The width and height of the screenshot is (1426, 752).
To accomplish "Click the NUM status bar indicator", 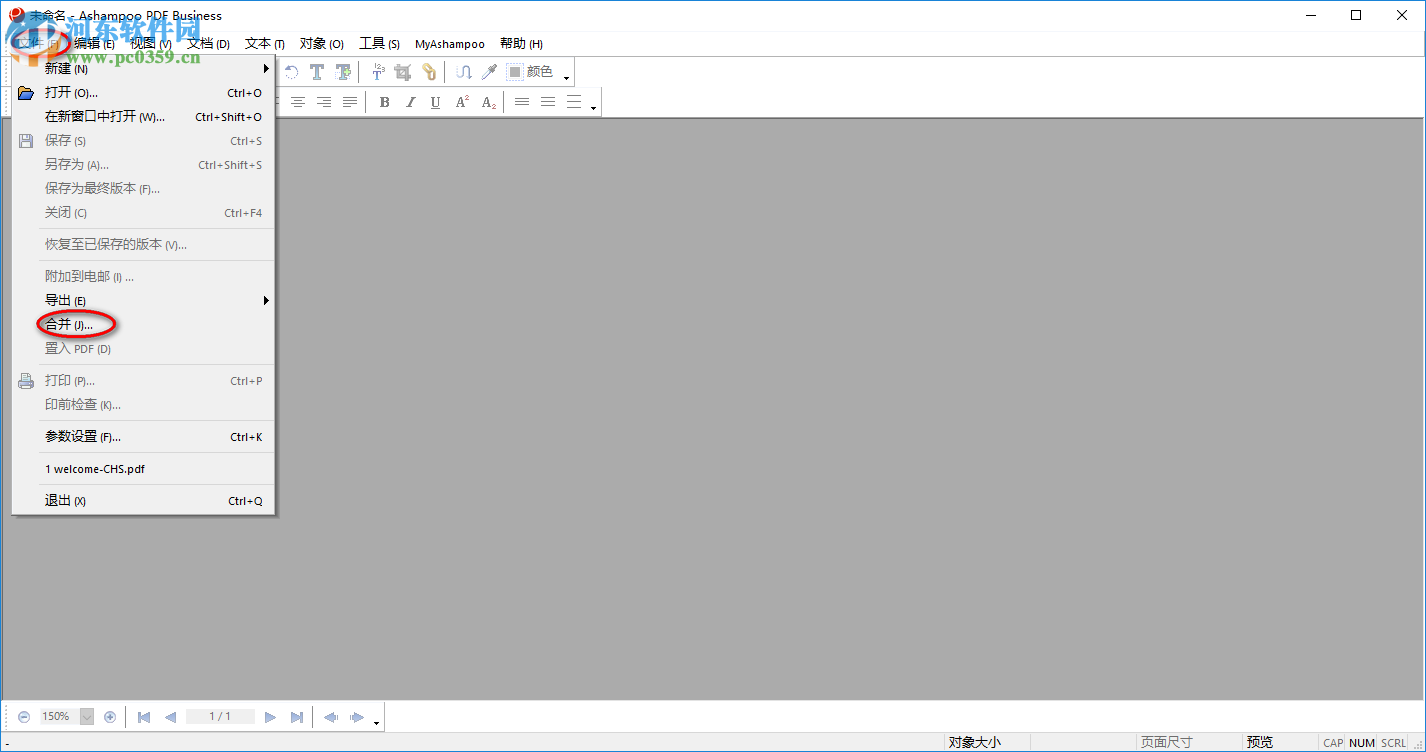I will pyautogui.click(x=1362, y=743).
